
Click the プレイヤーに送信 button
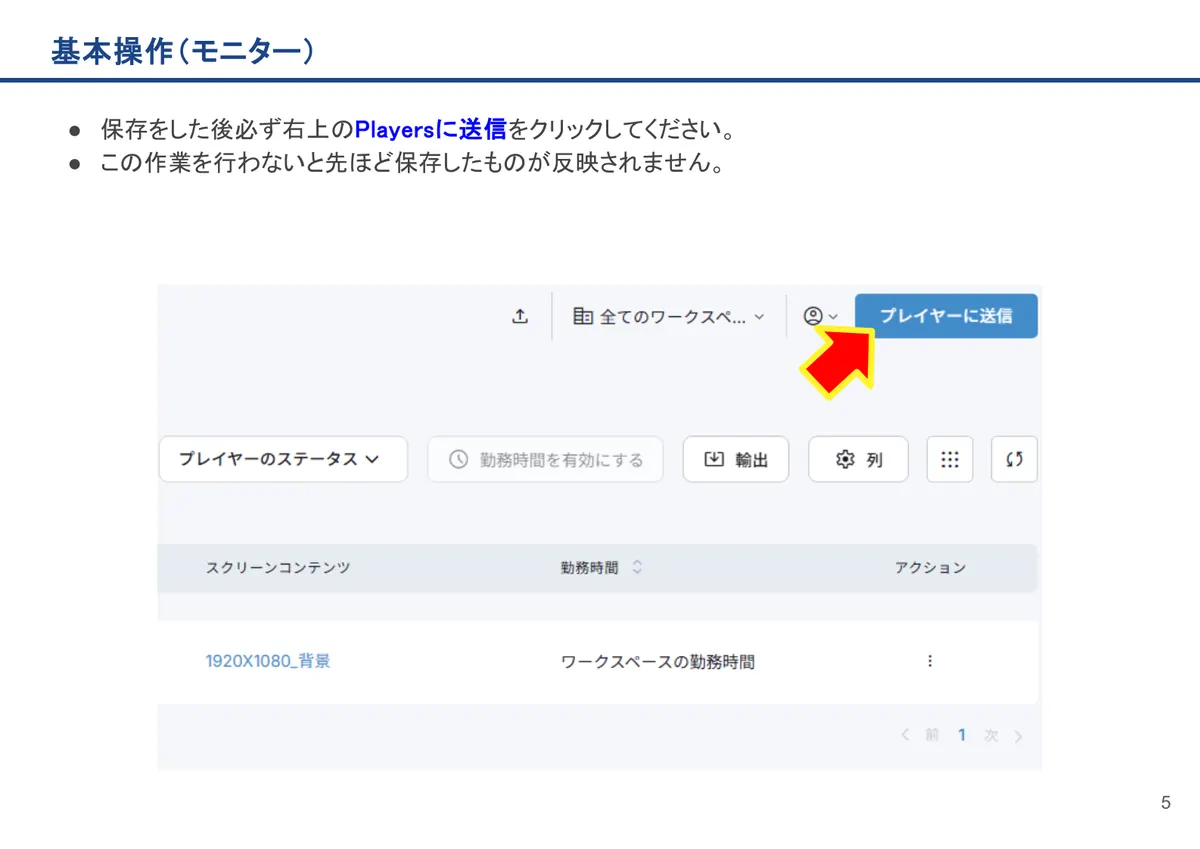click(x=946, y=316)
